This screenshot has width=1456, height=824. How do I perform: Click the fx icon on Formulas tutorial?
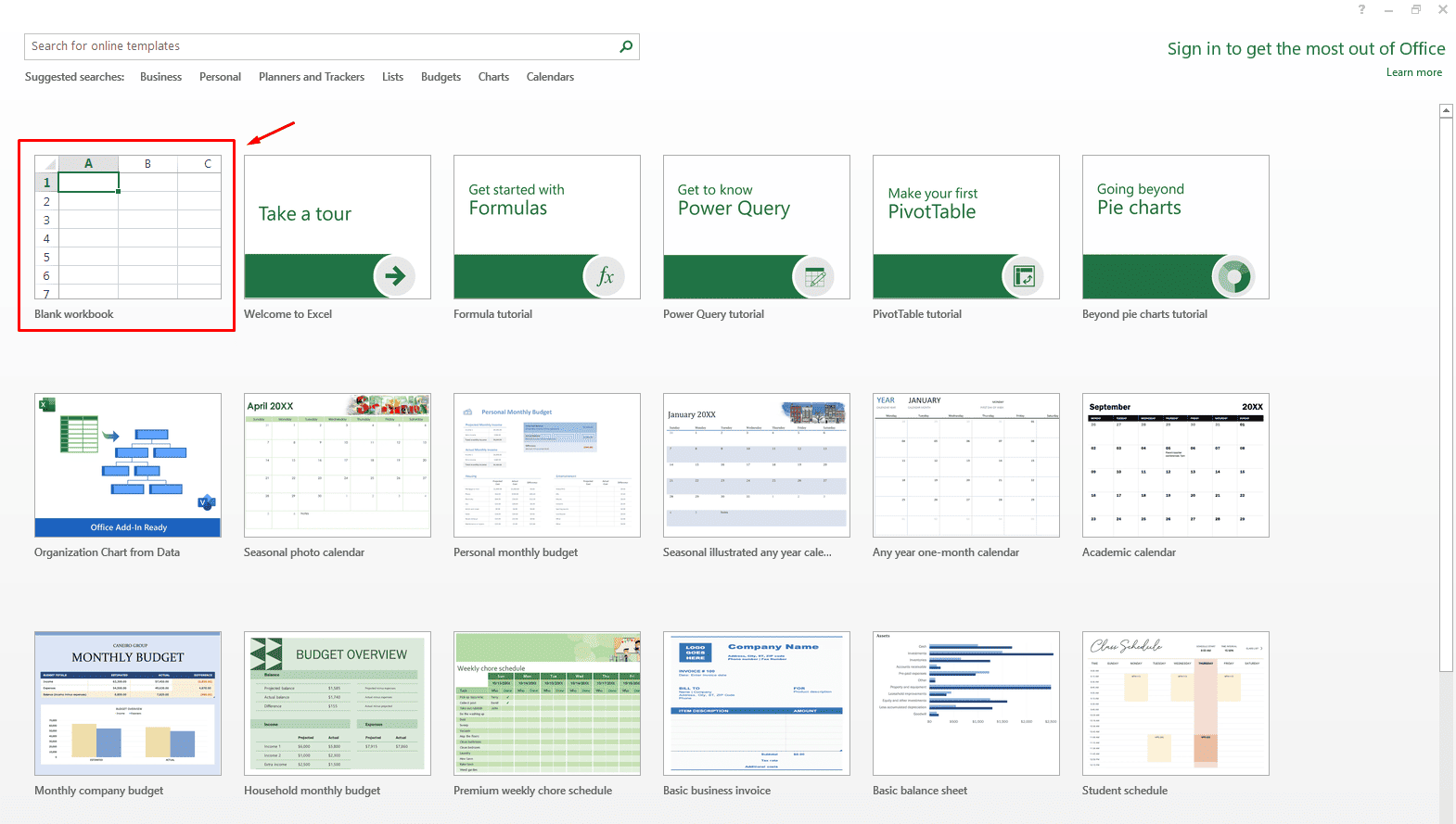point(605,276)
